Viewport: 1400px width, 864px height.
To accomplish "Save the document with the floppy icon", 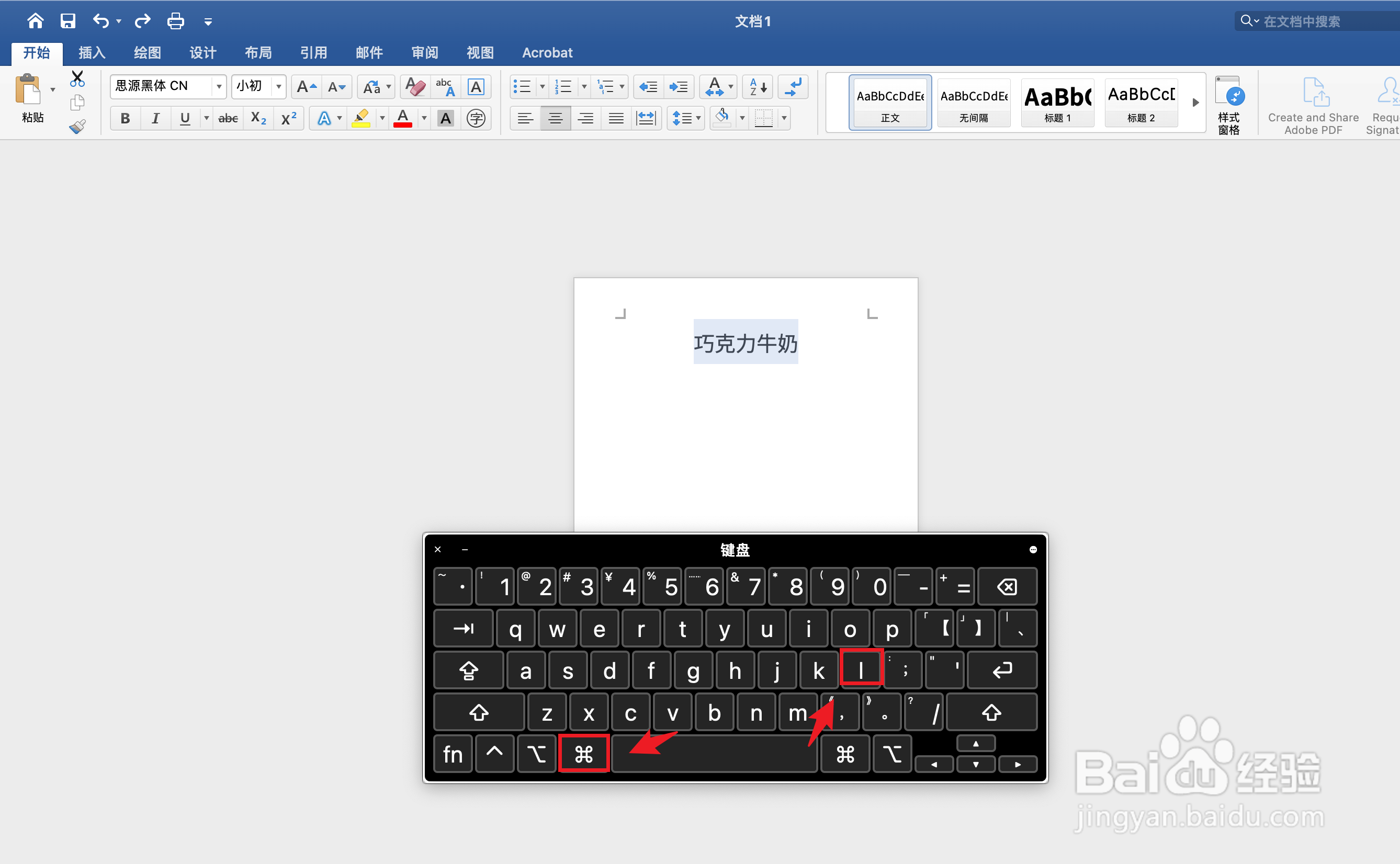I will (x=68, y=21).
